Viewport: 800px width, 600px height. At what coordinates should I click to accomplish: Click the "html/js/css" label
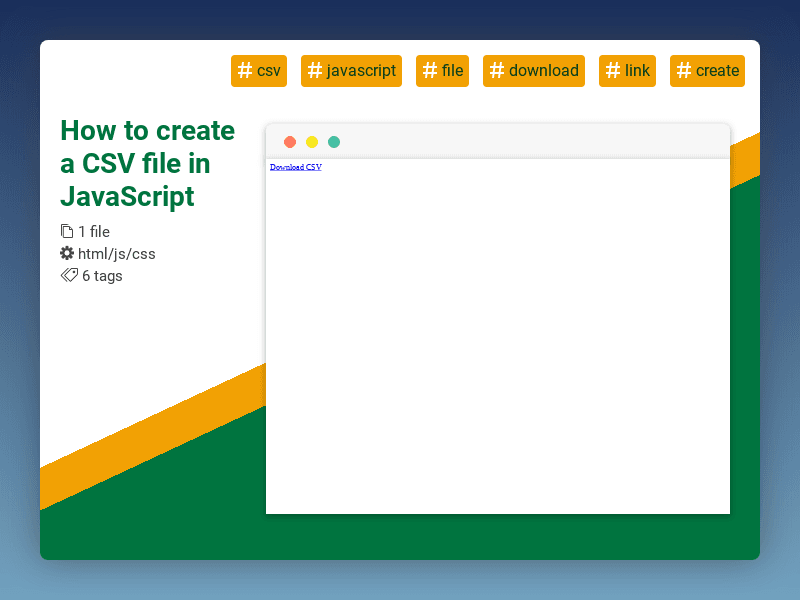pos(116,253)
